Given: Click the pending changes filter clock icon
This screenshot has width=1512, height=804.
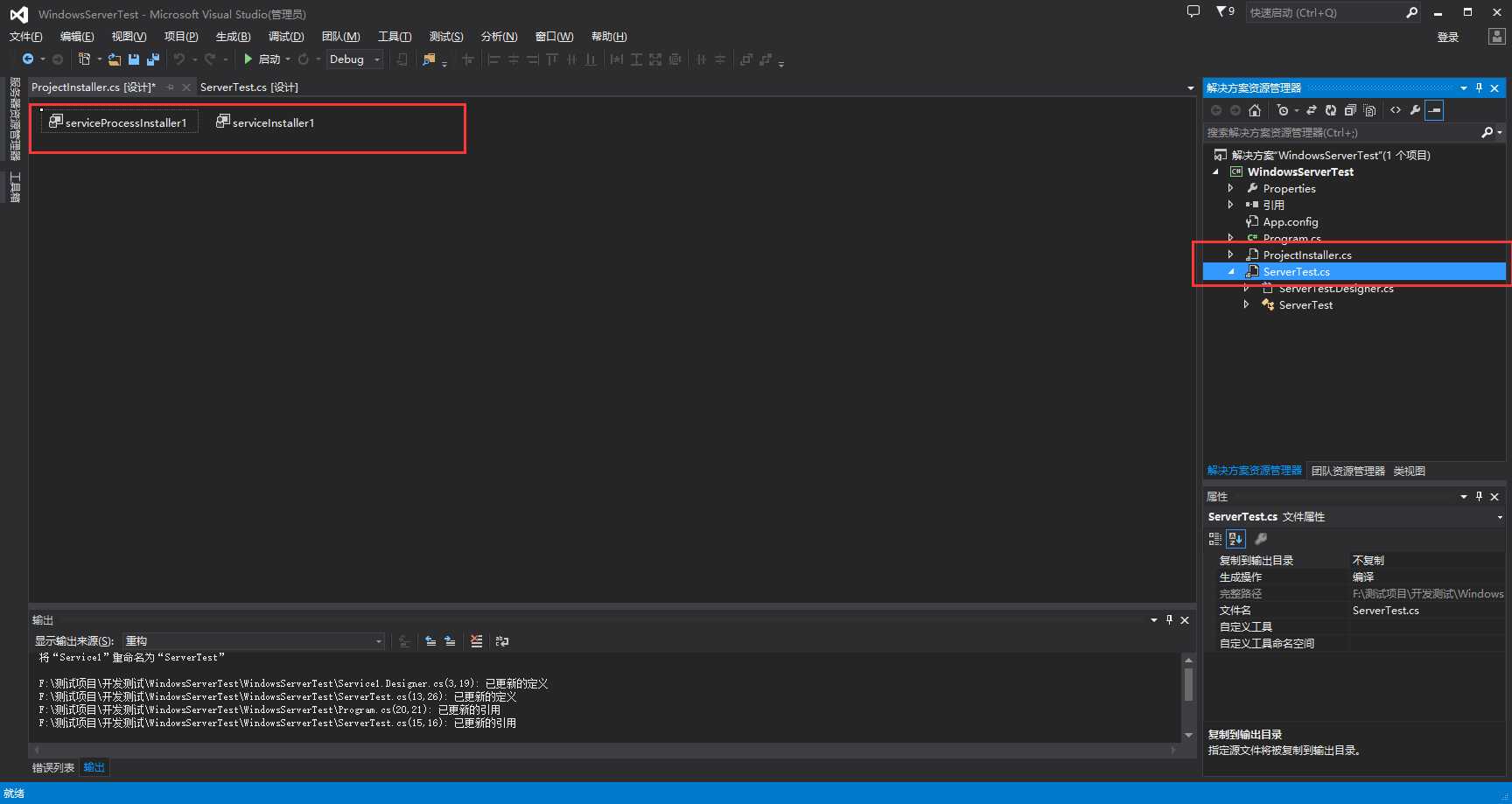Looking at the screenshot, I should (1283, 110).
